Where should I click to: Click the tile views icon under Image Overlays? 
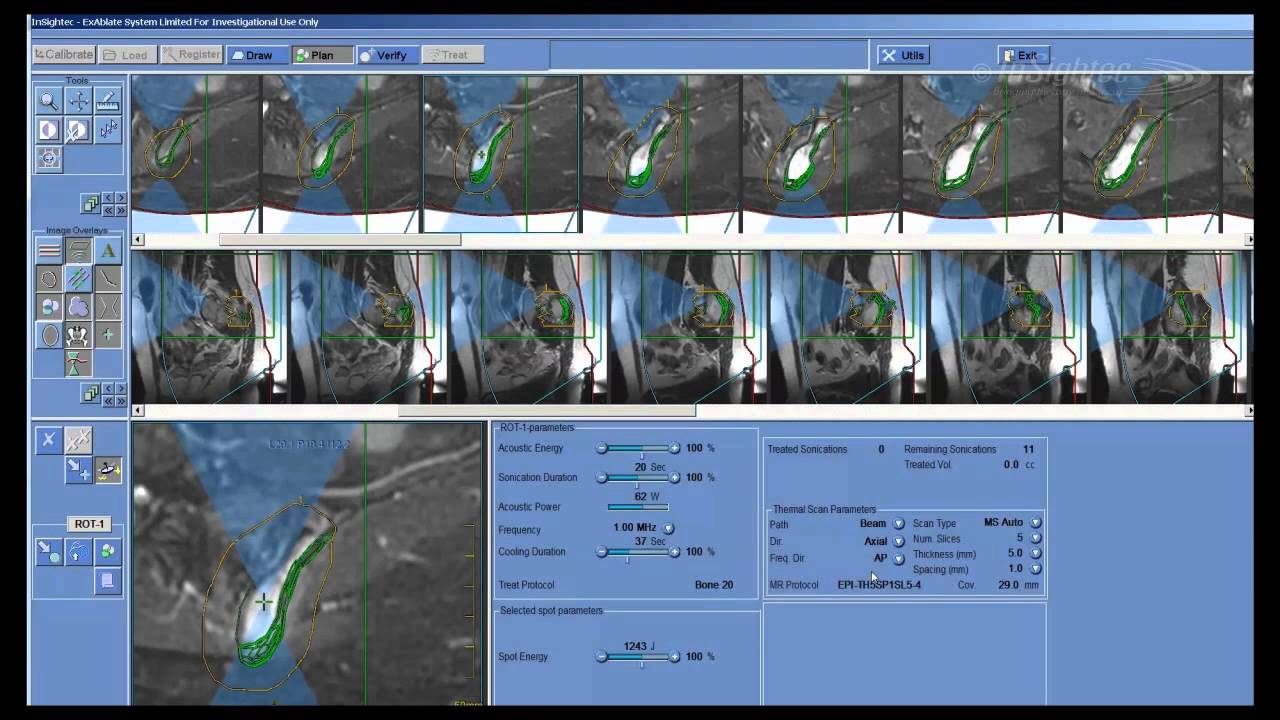pos(91,394)
